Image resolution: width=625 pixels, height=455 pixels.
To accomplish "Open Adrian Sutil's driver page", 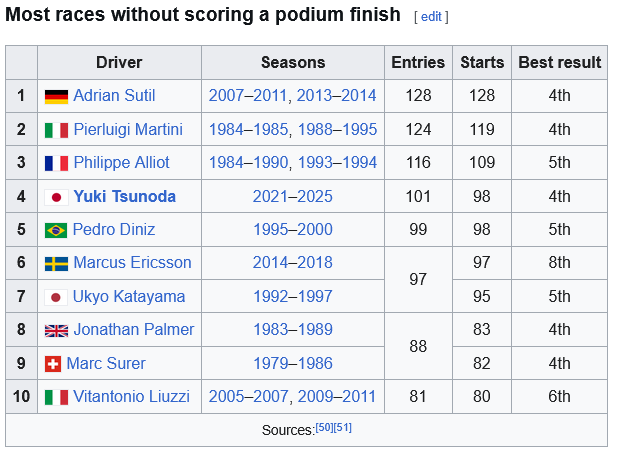I will [x=114, y=96].
